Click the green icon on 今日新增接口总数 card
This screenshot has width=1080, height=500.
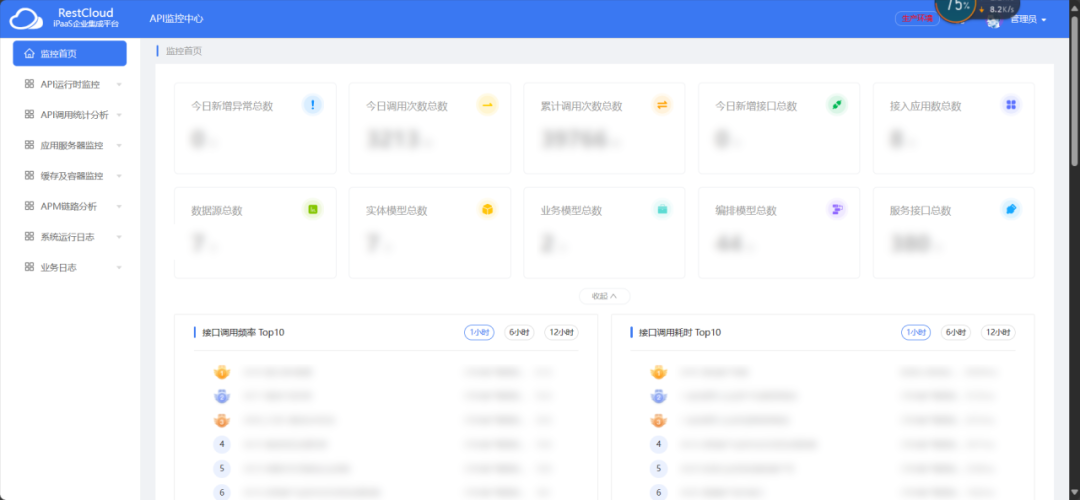[837, 105]
